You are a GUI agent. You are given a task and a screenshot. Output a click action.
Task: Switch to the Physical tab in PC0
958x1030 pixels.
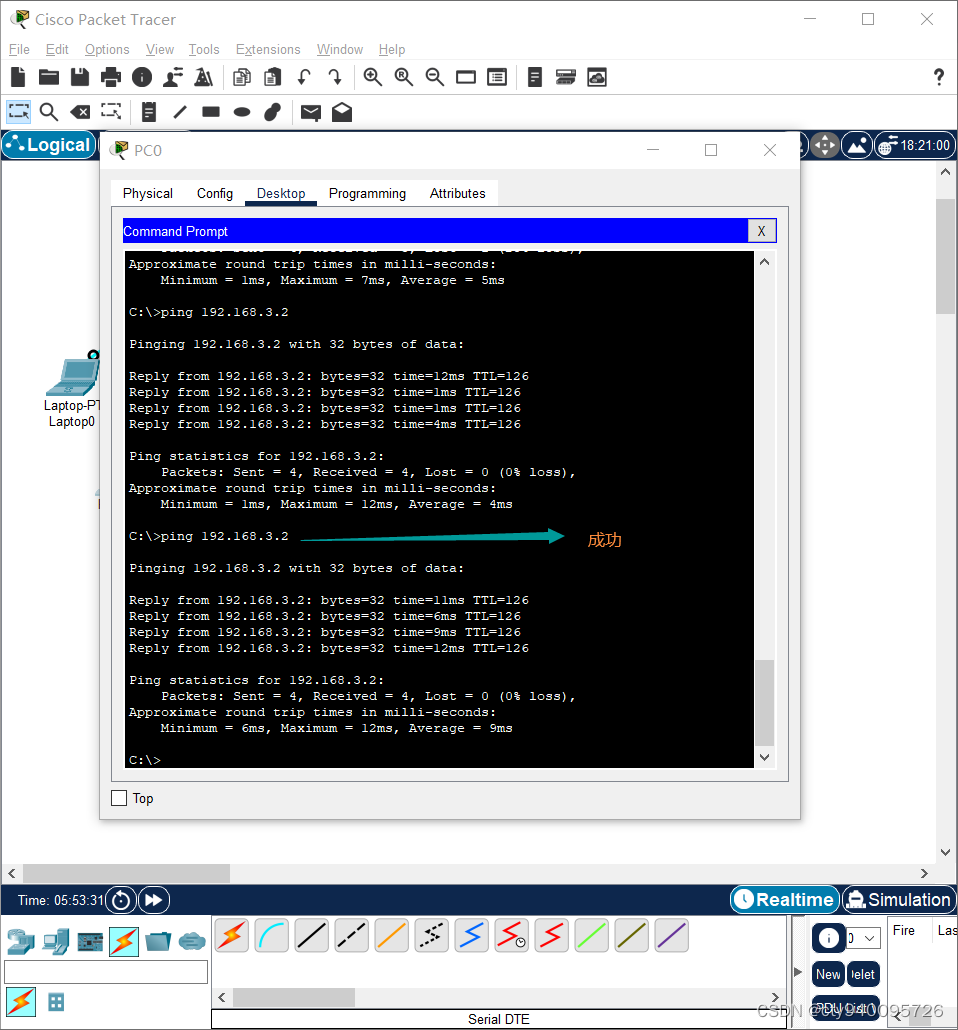click(148, 193)
